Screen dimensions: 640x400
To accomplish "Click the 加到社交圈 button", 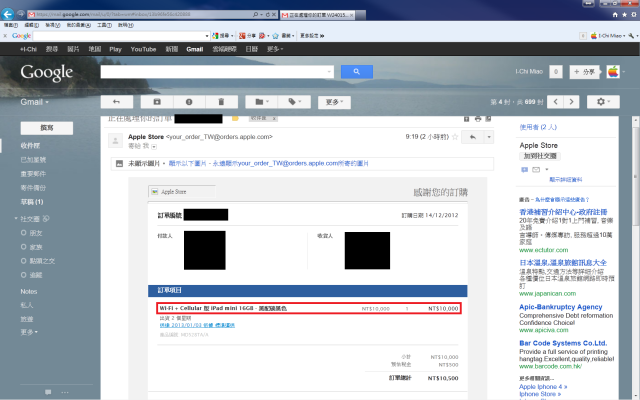I will click(540, 156).
